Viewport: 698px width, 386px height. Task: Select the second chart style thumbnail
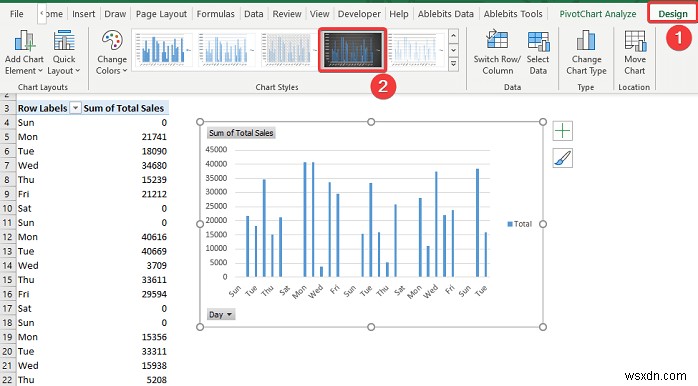[x=226, y=49]
